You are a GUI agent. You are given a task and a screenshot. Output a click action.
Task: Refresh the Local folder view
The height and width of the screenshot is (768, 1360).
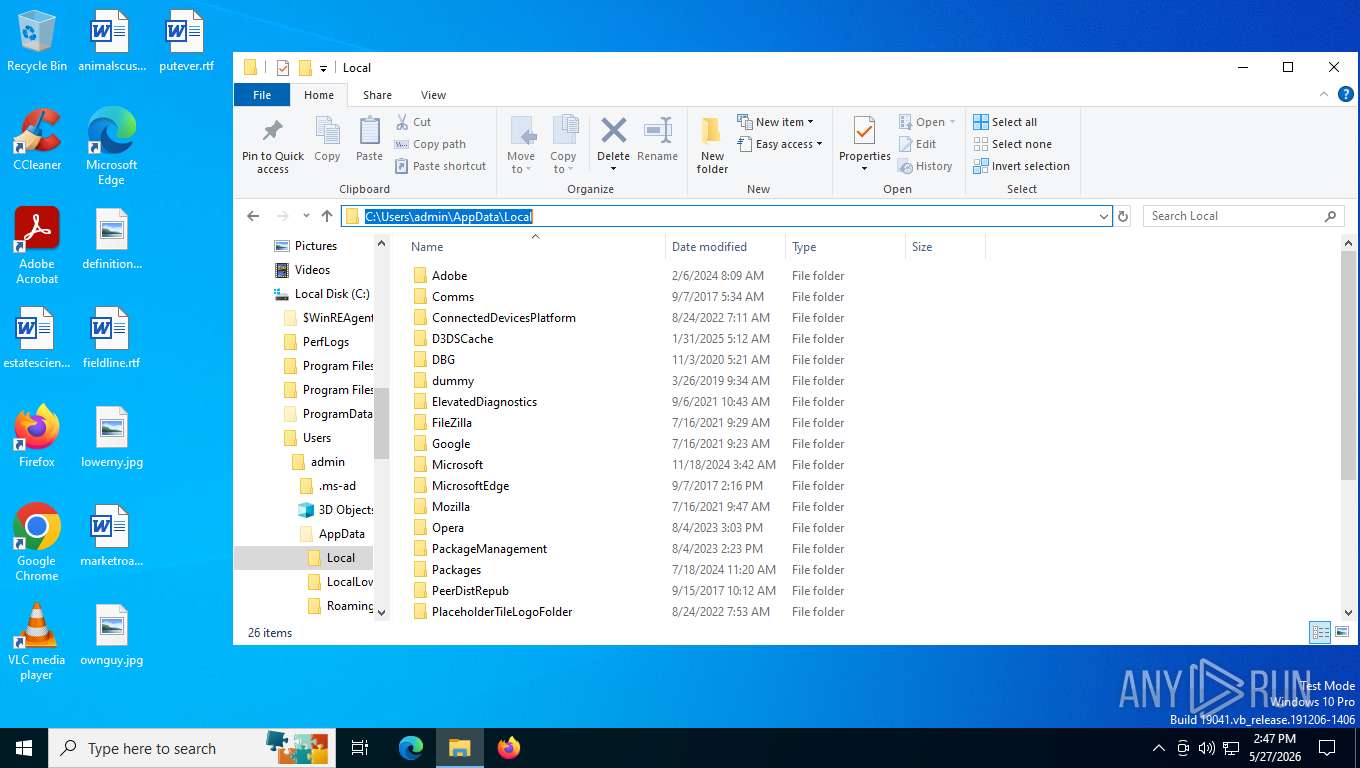pyautogui.click(x=1123, y=216)
